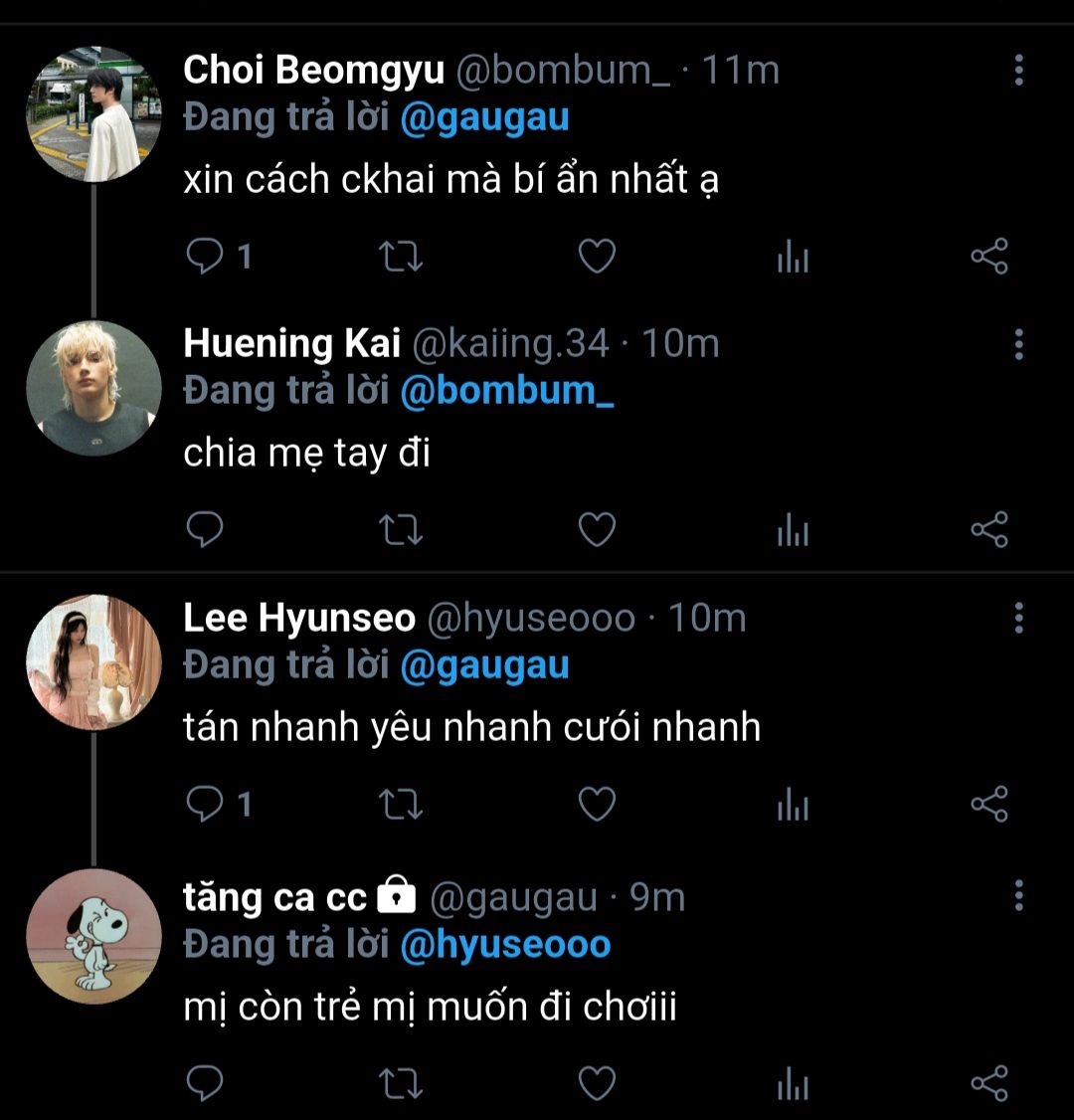Viewport: 1074px width, 1120px height.
Task: Like Choi Beomgyu's reply
Action: pyautogui.click(x=597, y=258)
